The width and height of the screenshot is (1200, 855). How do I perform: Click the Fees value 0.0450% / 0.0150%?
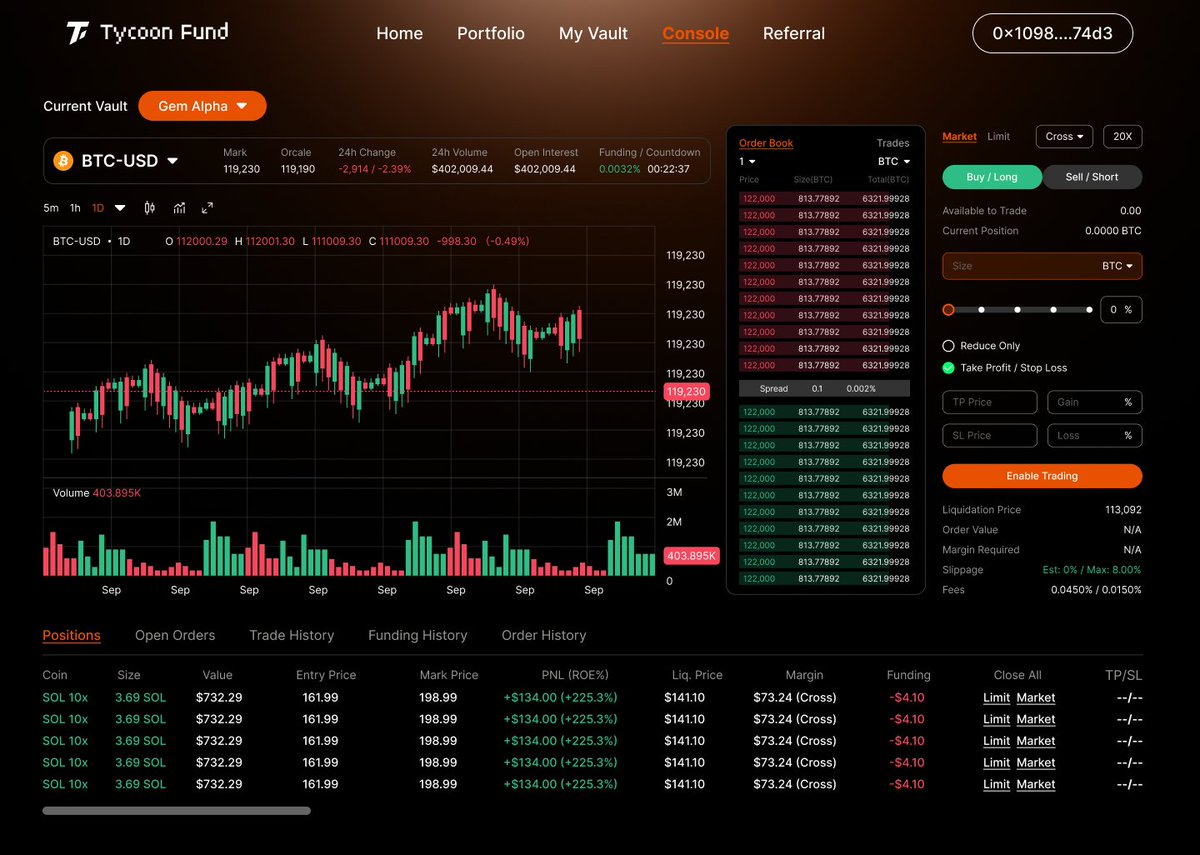pyautogui.click(x=1096, y=590)
